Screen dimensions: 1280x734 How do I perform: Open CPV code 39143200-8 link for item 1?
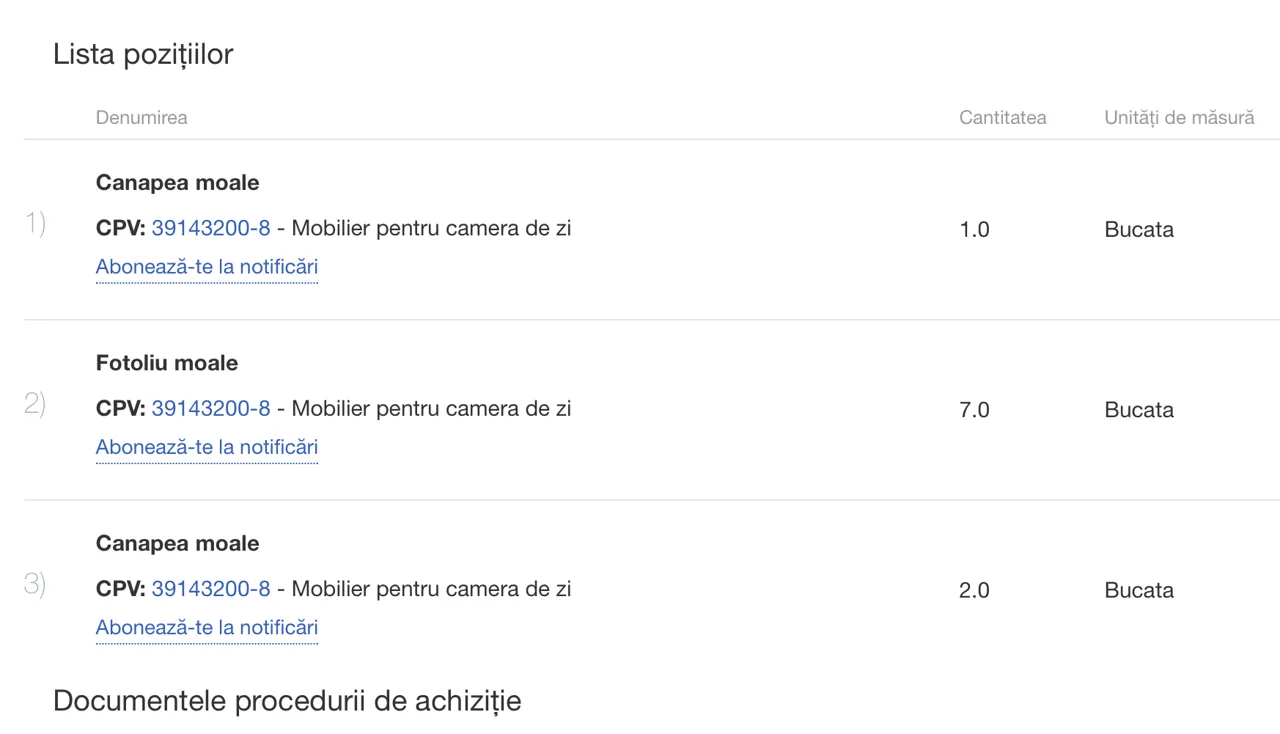click(211, 228)
